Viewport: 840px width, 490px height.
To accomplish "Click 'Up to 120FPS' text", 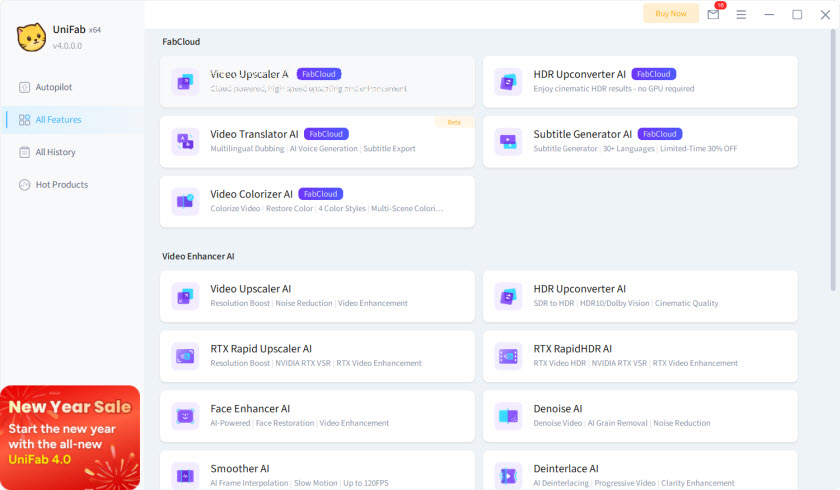I will (x=366, y=483).
